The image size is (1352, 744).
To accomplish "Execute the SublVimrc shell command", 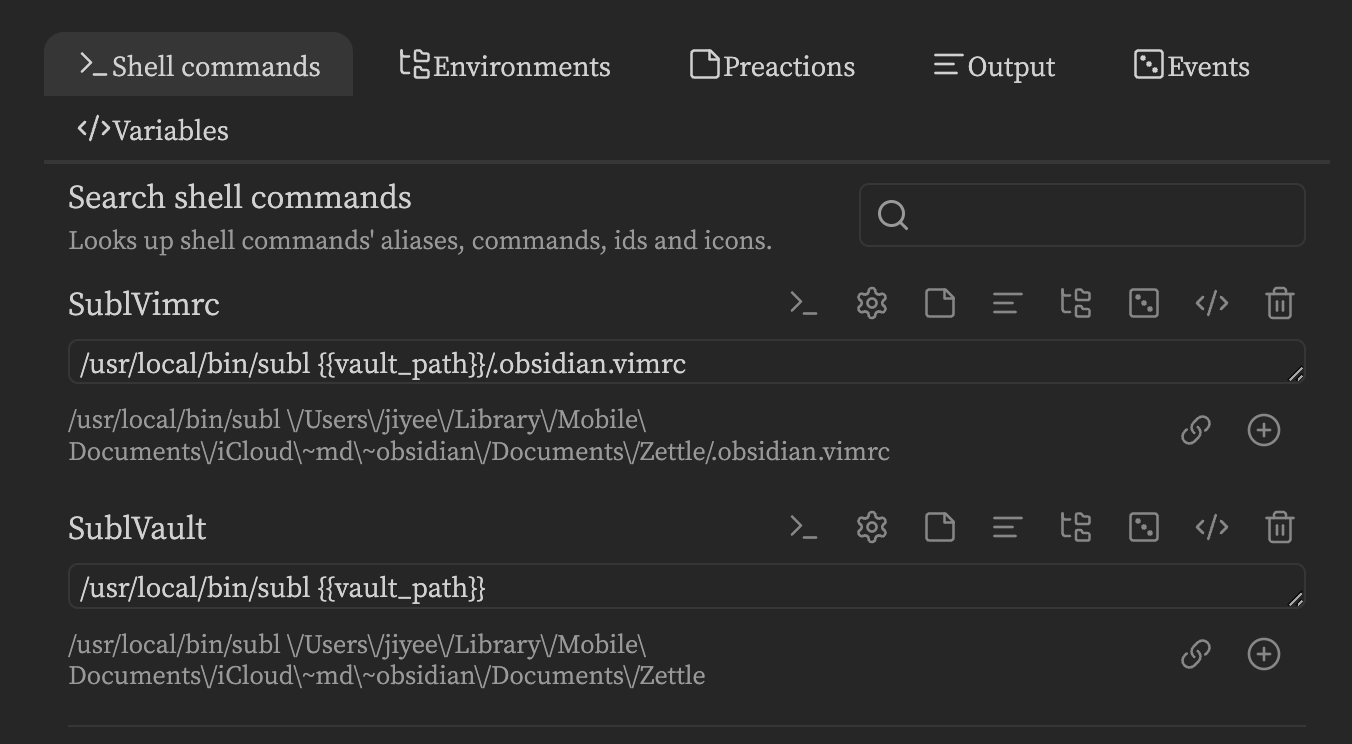I will point(804,303).
